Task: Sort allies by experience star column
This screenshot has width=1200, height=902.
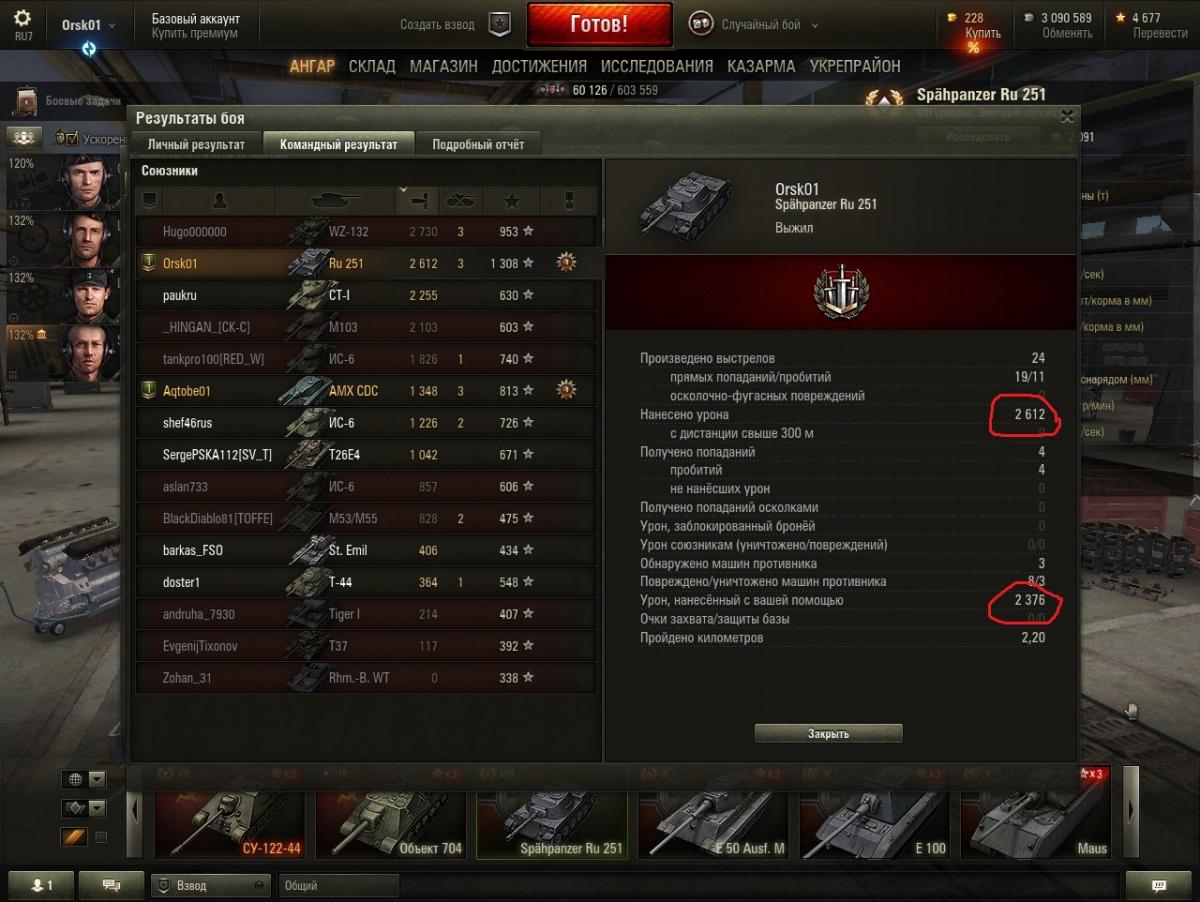Action: [x=512, y=201]
